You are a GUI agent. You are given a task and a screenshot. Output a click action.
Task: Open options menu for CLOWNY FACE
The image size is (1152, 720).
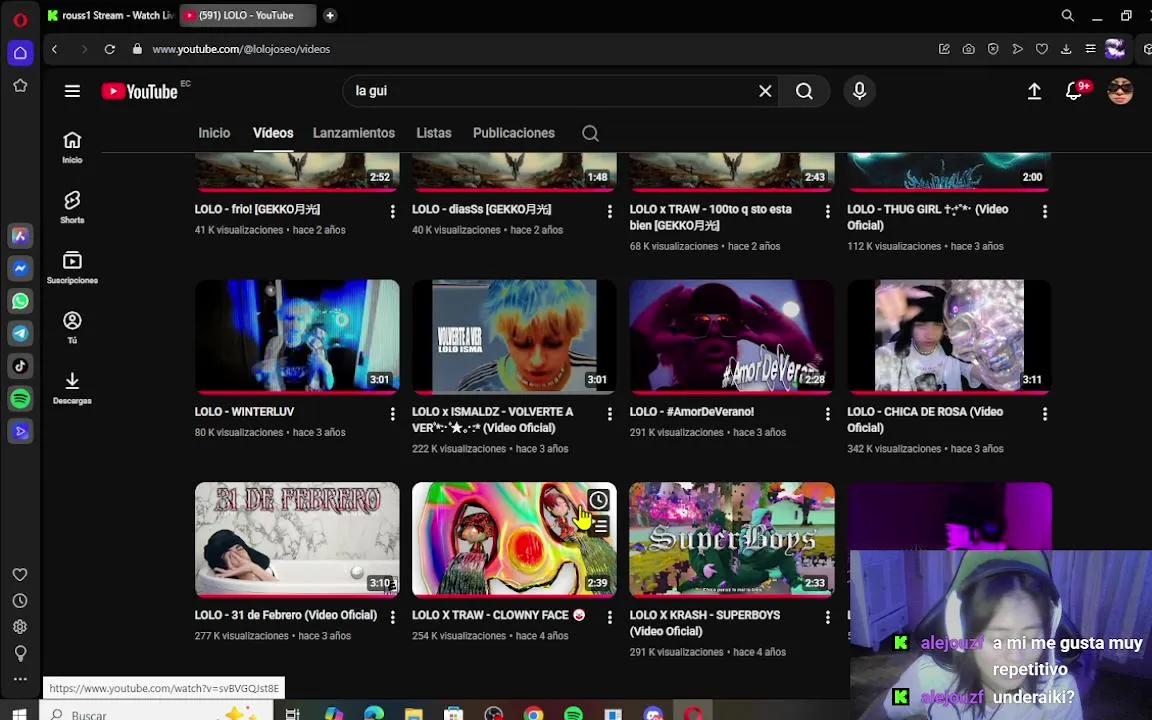pyautogui.click(x=610, y=617)
